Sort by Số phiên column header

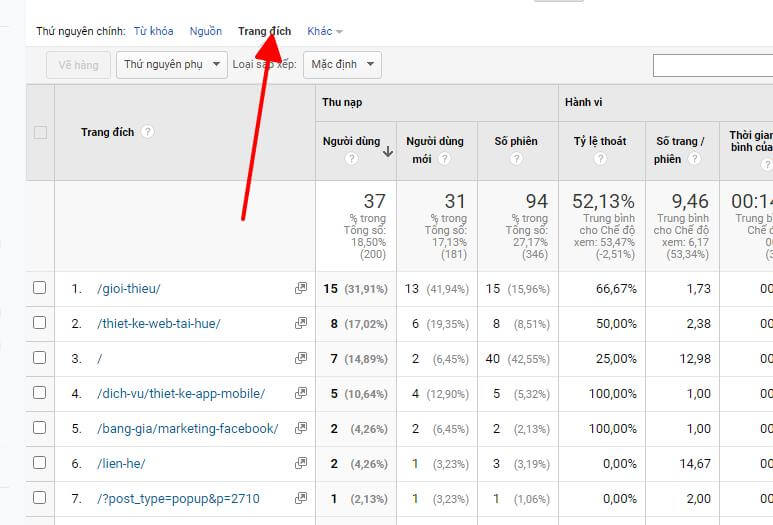coord(516,141)
